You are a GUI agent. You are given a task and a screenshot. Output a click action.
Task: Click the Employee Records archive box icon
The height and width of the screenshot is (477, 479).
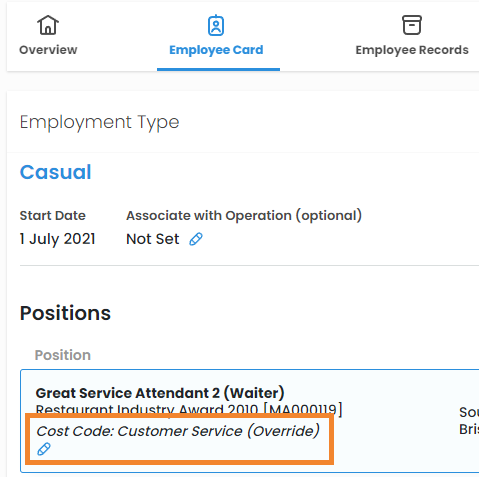[412, 25]
